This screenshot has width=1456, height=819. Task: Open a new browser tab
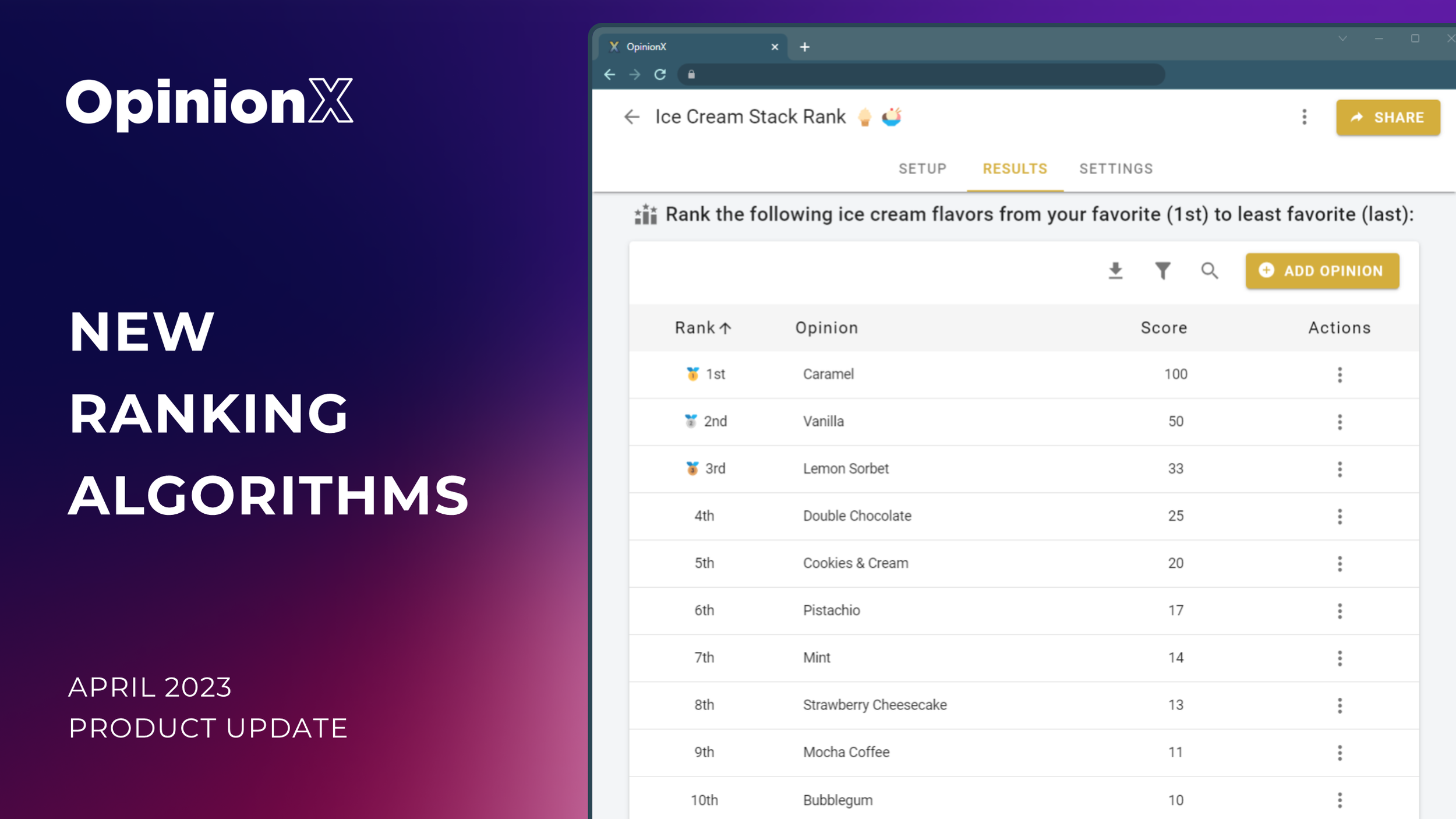[804, 47]
